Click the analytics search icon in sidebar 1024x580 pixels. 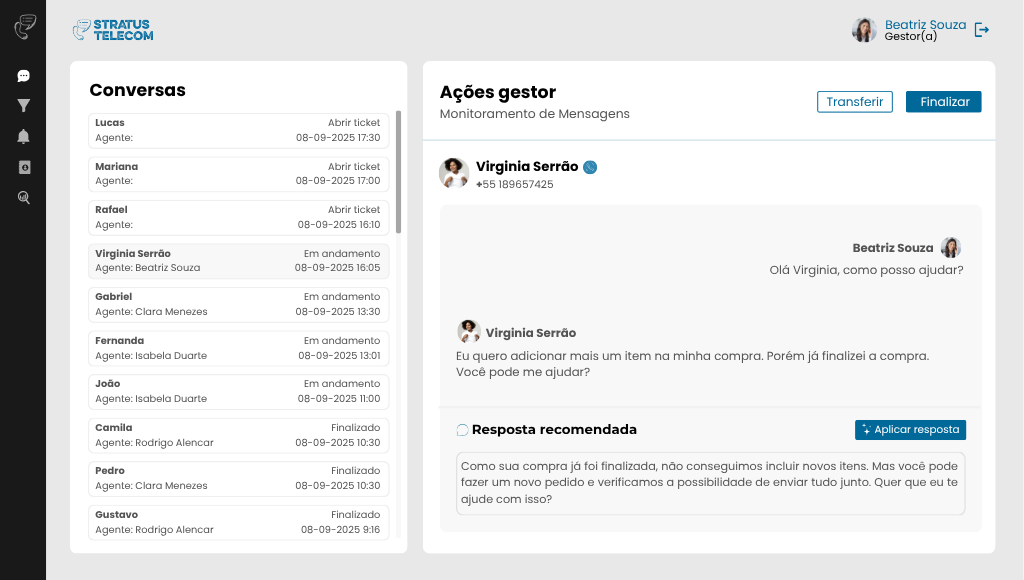pyautogui.click(x=23, y=198)
